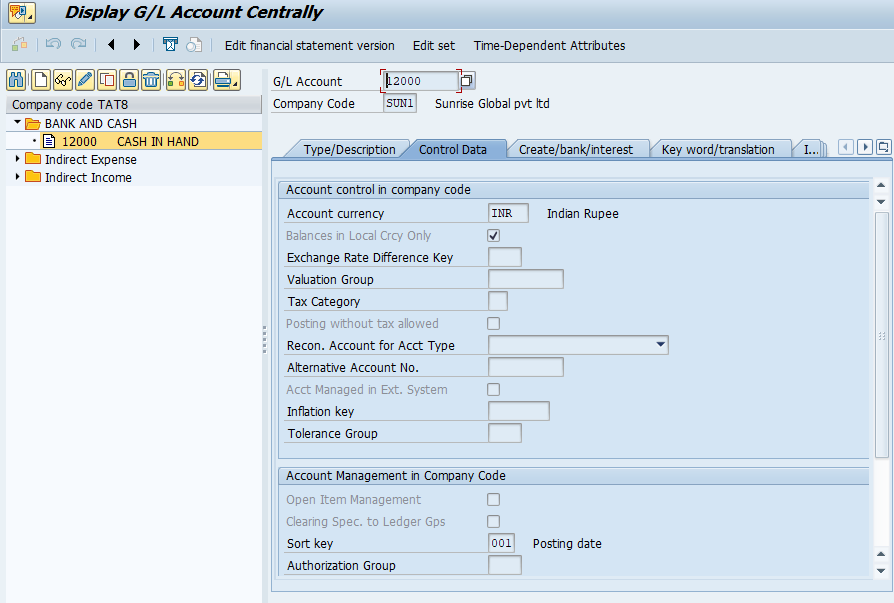The width and height of the screenshot is (894, 603).
Task: Click the glasses display icon
Action: coord(63,80)
